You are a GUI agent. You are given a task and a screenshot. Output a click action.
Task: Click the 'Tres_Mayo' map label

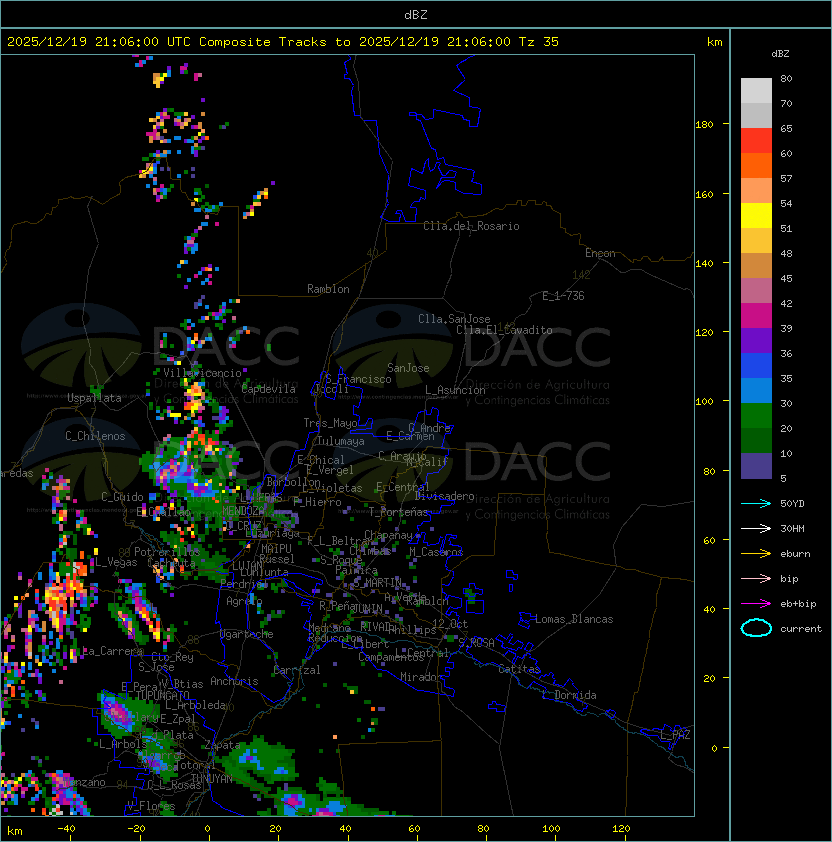(330, 423)
